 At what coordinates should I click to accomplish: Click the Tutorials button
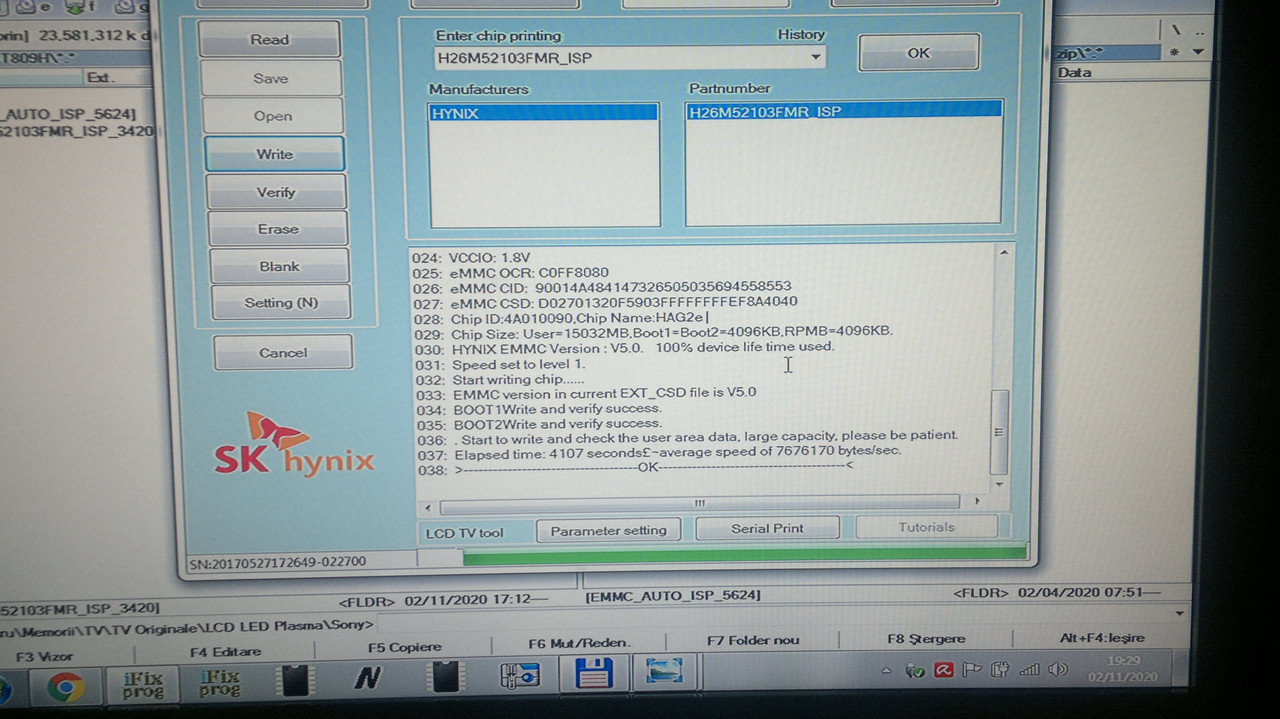[x=927, y=527]
